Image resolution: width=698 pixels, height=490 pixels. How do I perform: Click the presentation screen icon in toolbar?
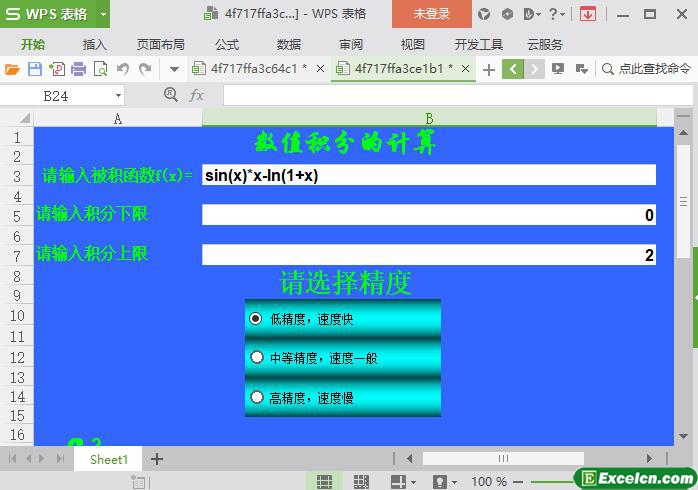pos(558,69)
